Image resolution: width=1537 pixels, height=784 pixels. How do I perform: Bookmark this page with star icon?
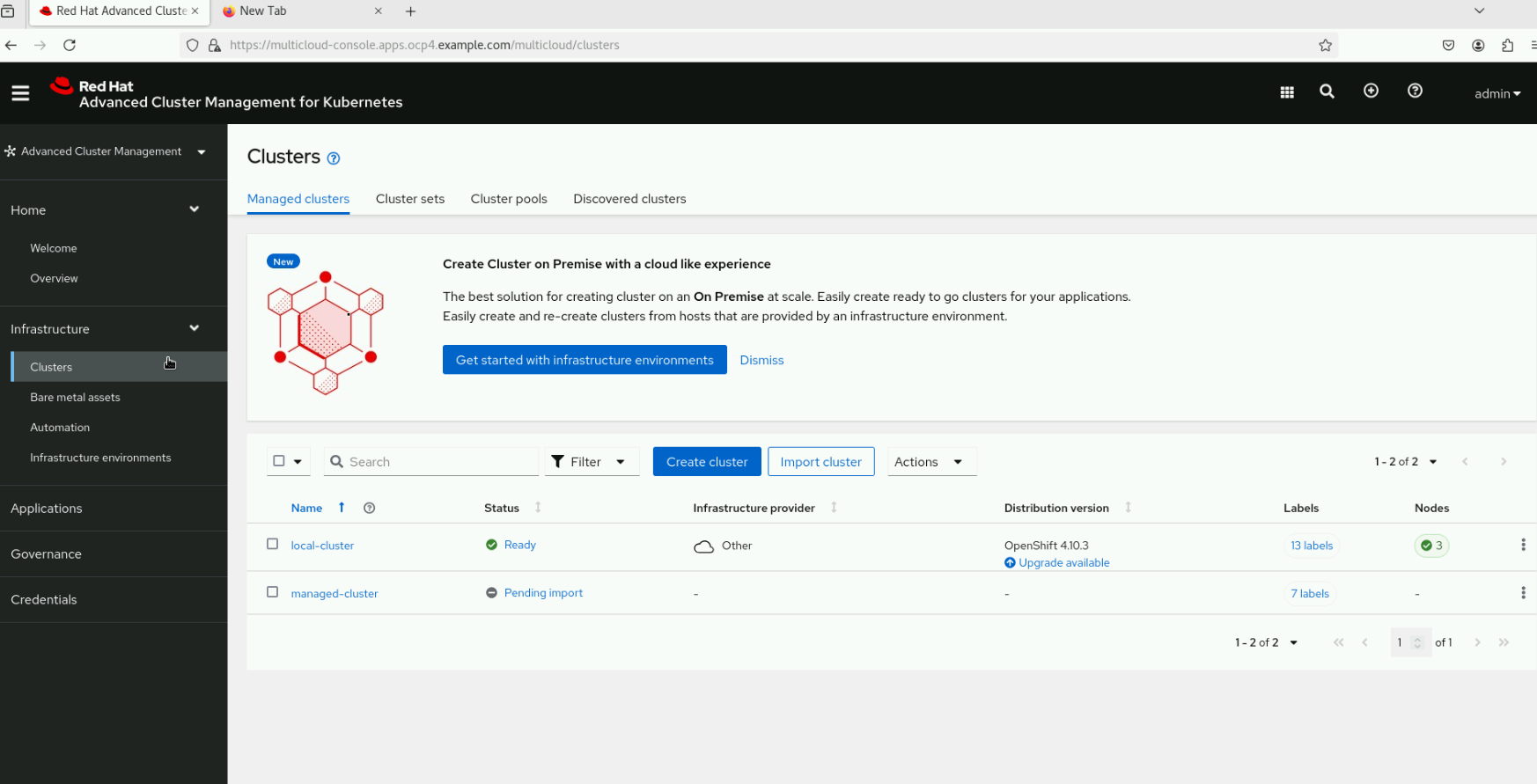1325,45
